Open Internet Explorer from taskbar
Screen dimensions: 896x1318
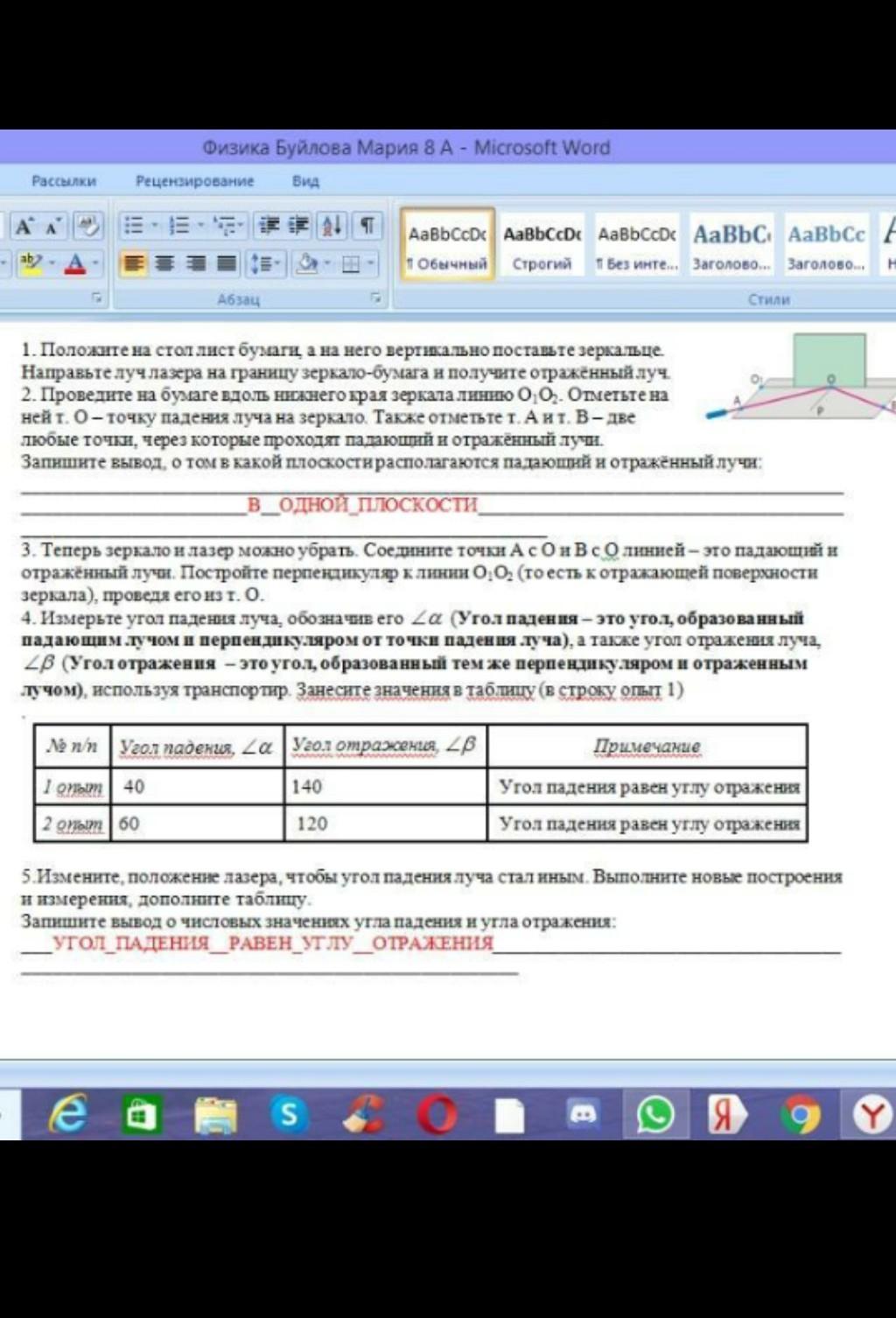coord(68,1114)
